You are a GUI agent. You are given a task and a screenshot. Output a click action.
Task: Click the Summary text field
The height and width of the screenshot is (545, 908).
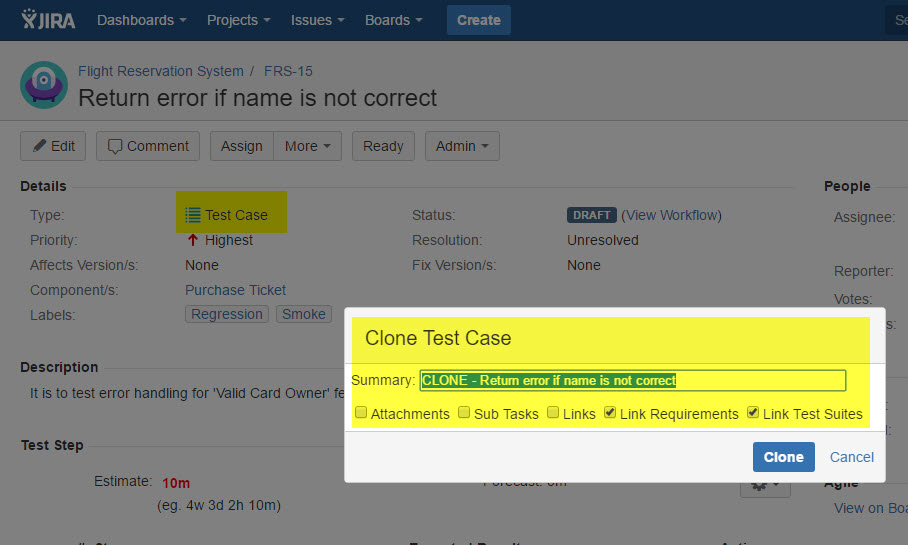pyautogui.click(x=632, y=380)
